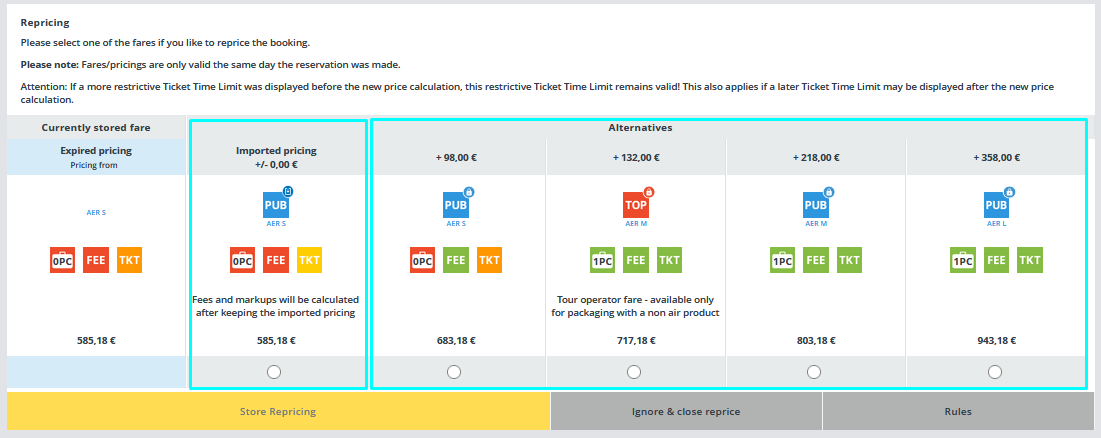This screenshot has width=1101, height=438.
Task: Choose the 717,18 € tour operator fare radio
Action: click(635, 372)
